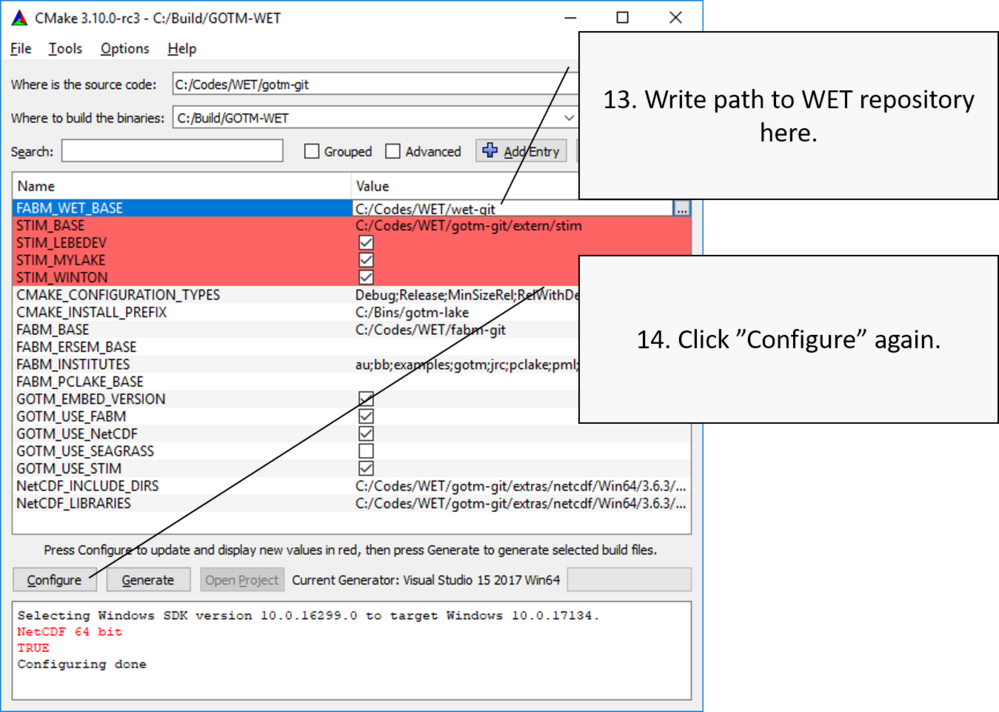Toggle GOTM_USE_FABM checkbox
Screen dimensions: 999x712
(366, 416)
